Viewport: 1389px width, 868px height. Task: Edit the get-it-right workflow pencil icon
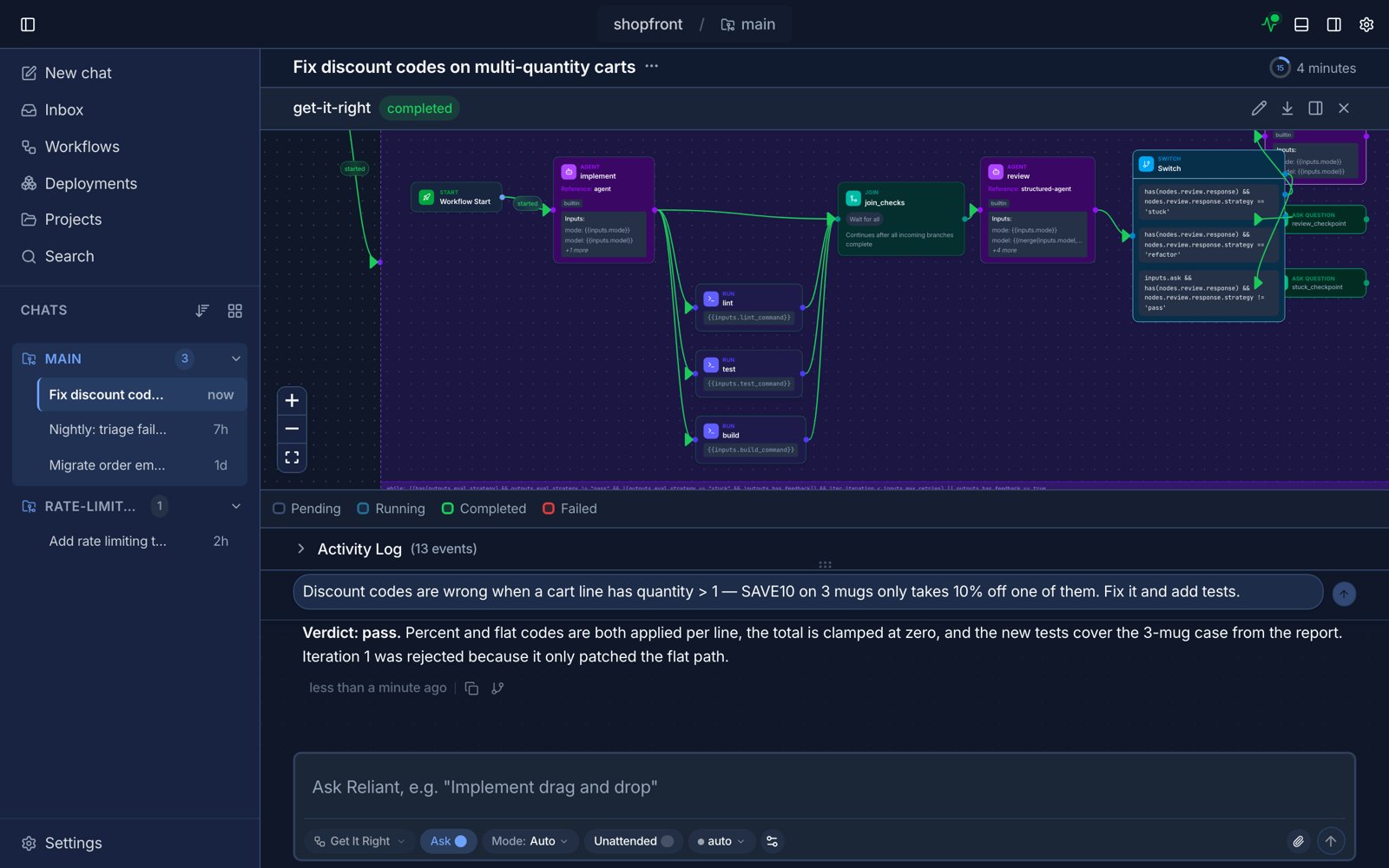coord(1259,108)
